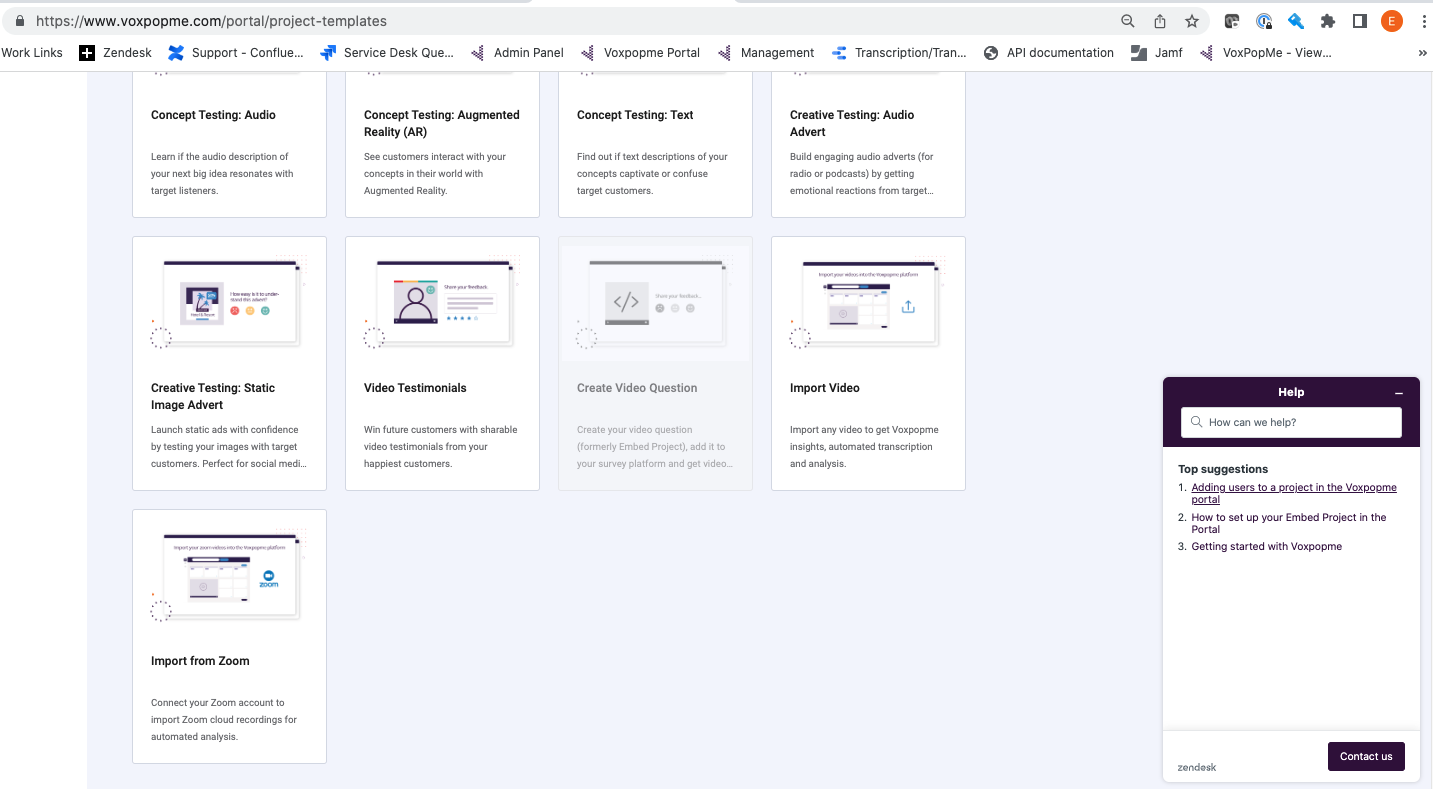Open the Management bookmark
The image size is (1433, 789).
(765, 53)
